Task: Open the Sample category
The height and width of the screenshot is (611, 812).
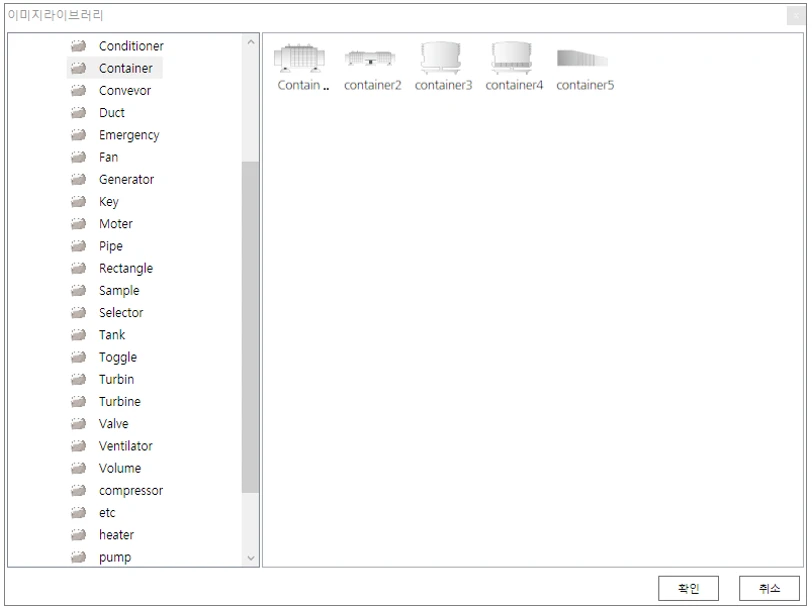Action: pos(119,290)
